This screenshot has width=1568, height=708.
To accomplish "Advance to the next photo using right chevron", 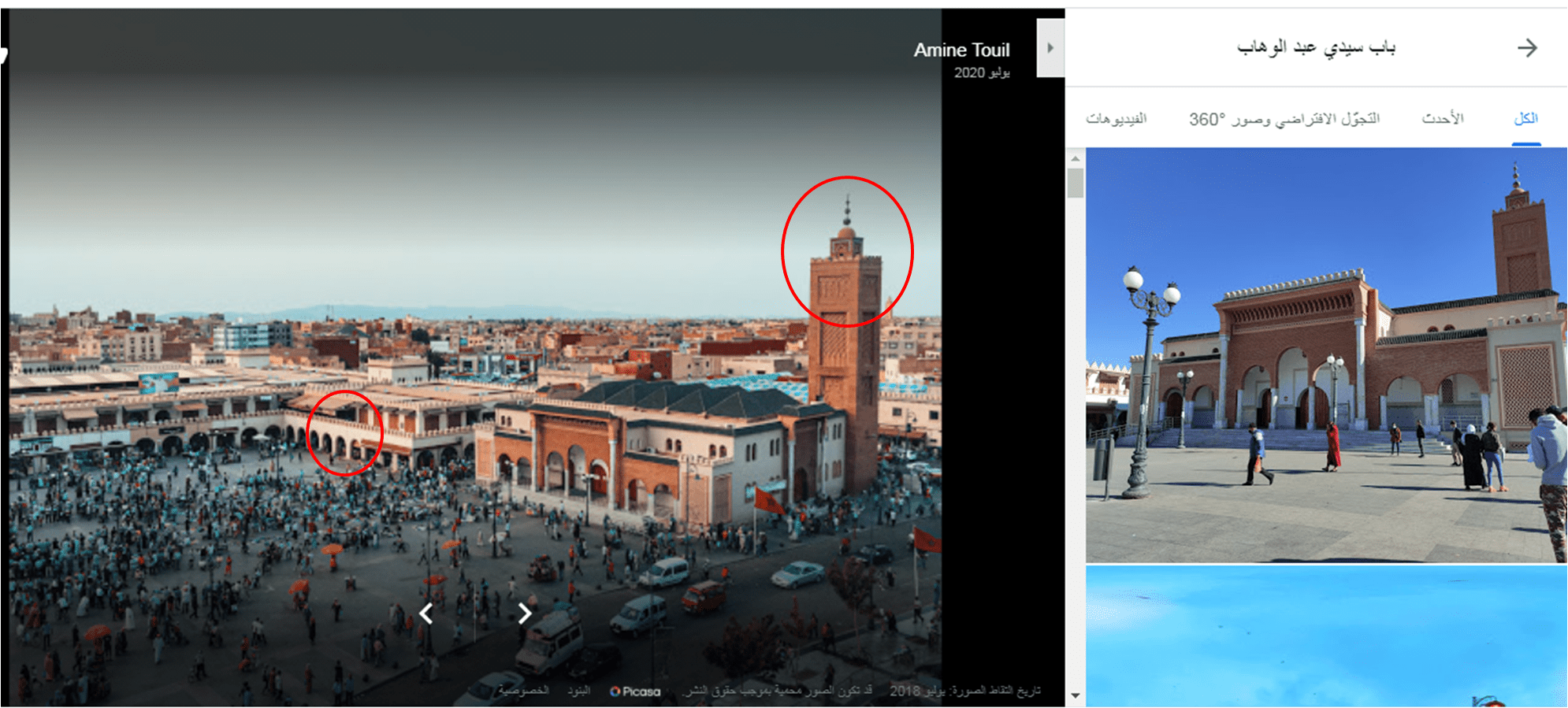I will point(525,613).
